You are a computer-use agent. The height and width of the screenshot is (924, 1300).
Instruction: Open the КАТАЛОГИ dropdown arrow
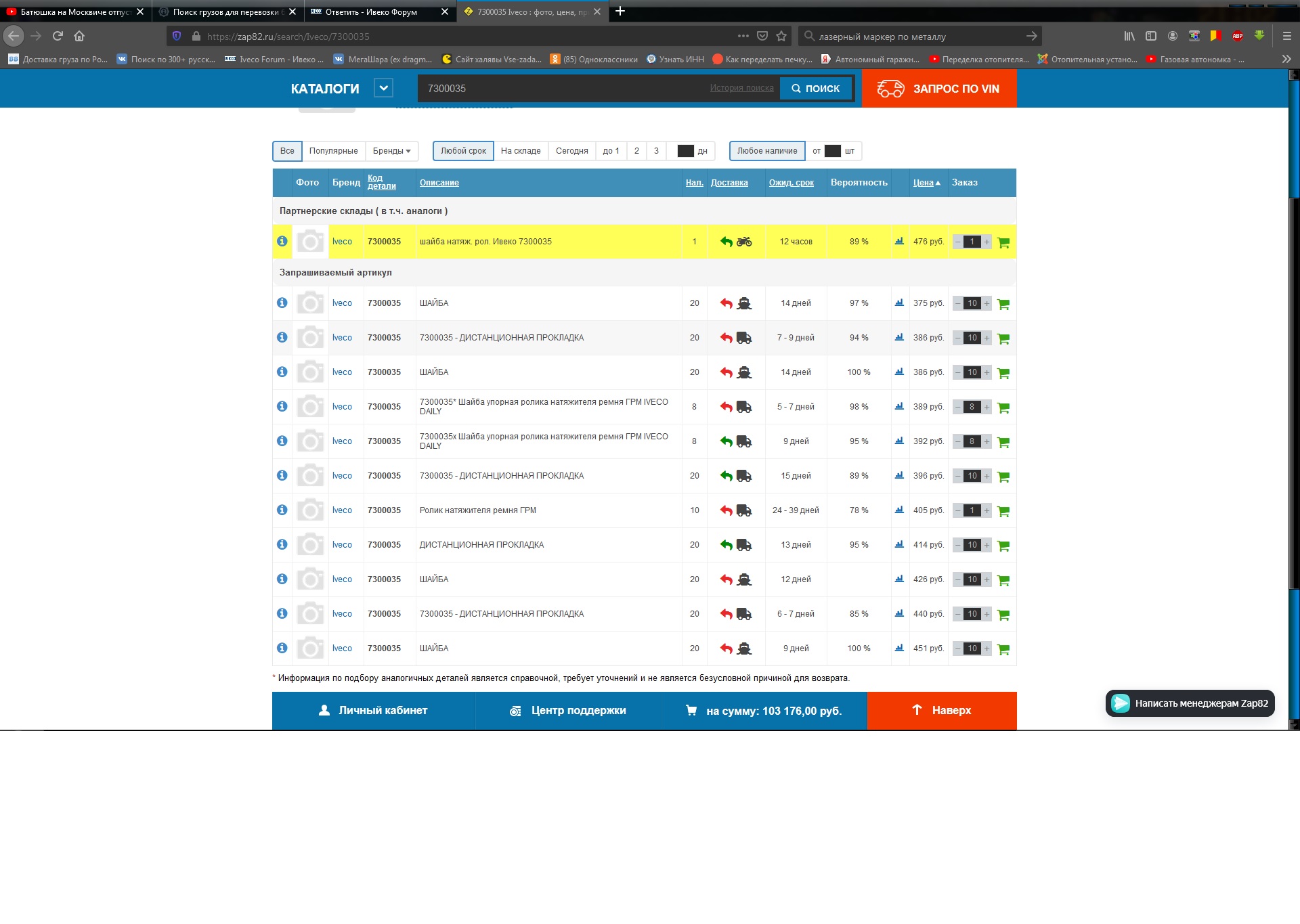coord(383,88)
